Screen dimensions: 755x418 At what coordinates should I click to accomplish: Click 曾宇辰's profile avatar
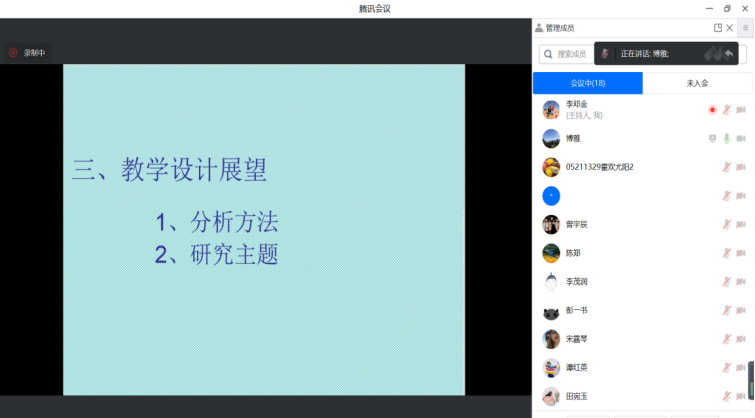551,225
